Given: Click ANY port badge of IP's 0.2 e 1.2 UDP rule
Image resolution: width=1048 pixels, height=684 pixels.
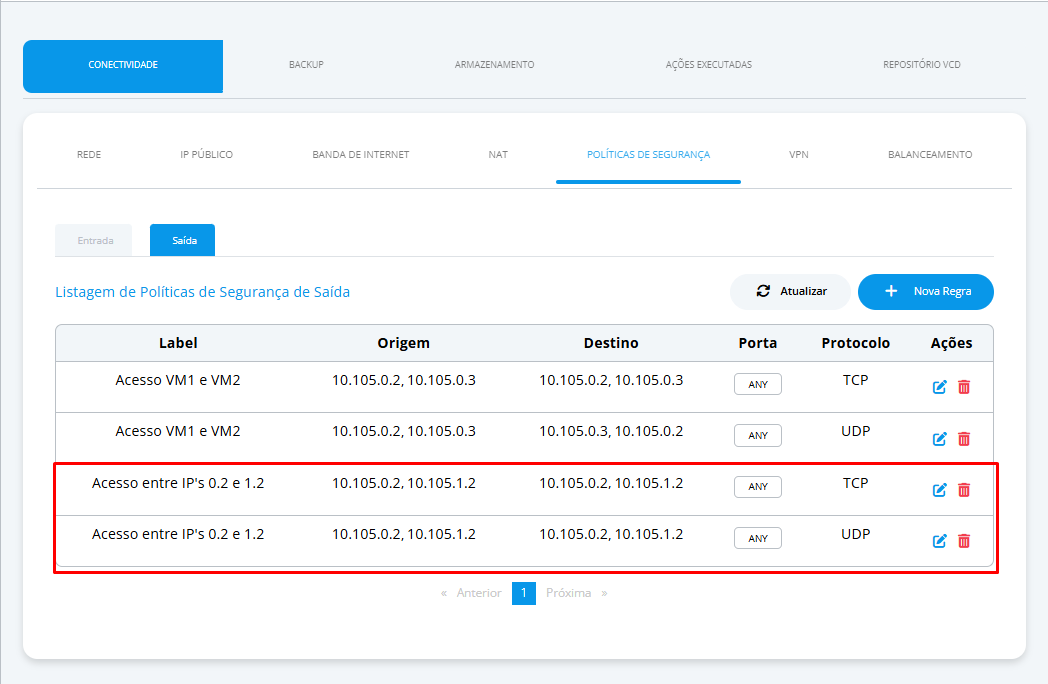Looking at the screenshot, I should coord(758,538).
